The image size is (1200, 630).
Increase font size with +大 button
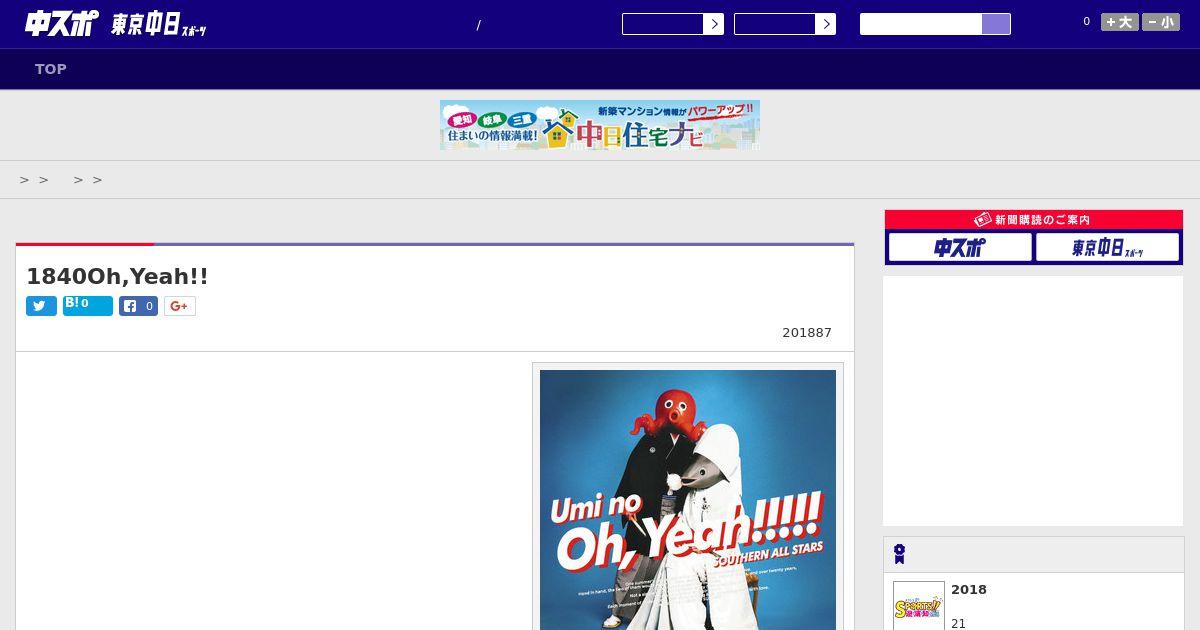tap(1120, 22)
